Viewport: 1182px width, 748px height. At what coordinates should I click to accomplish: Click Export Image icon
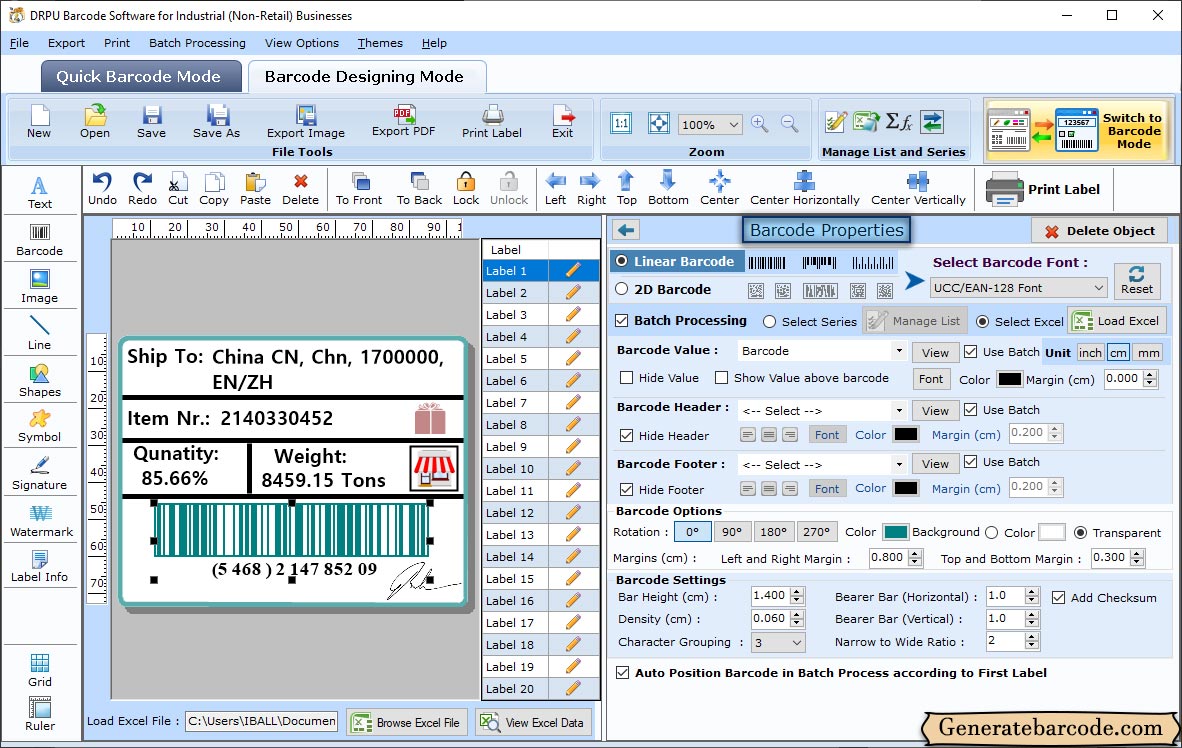pyautogui.click(x=305, y=121)
